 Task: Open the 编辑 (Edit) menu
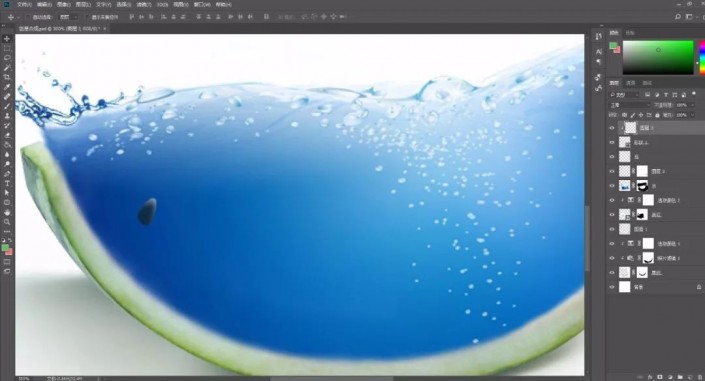[x=44, y=4]
